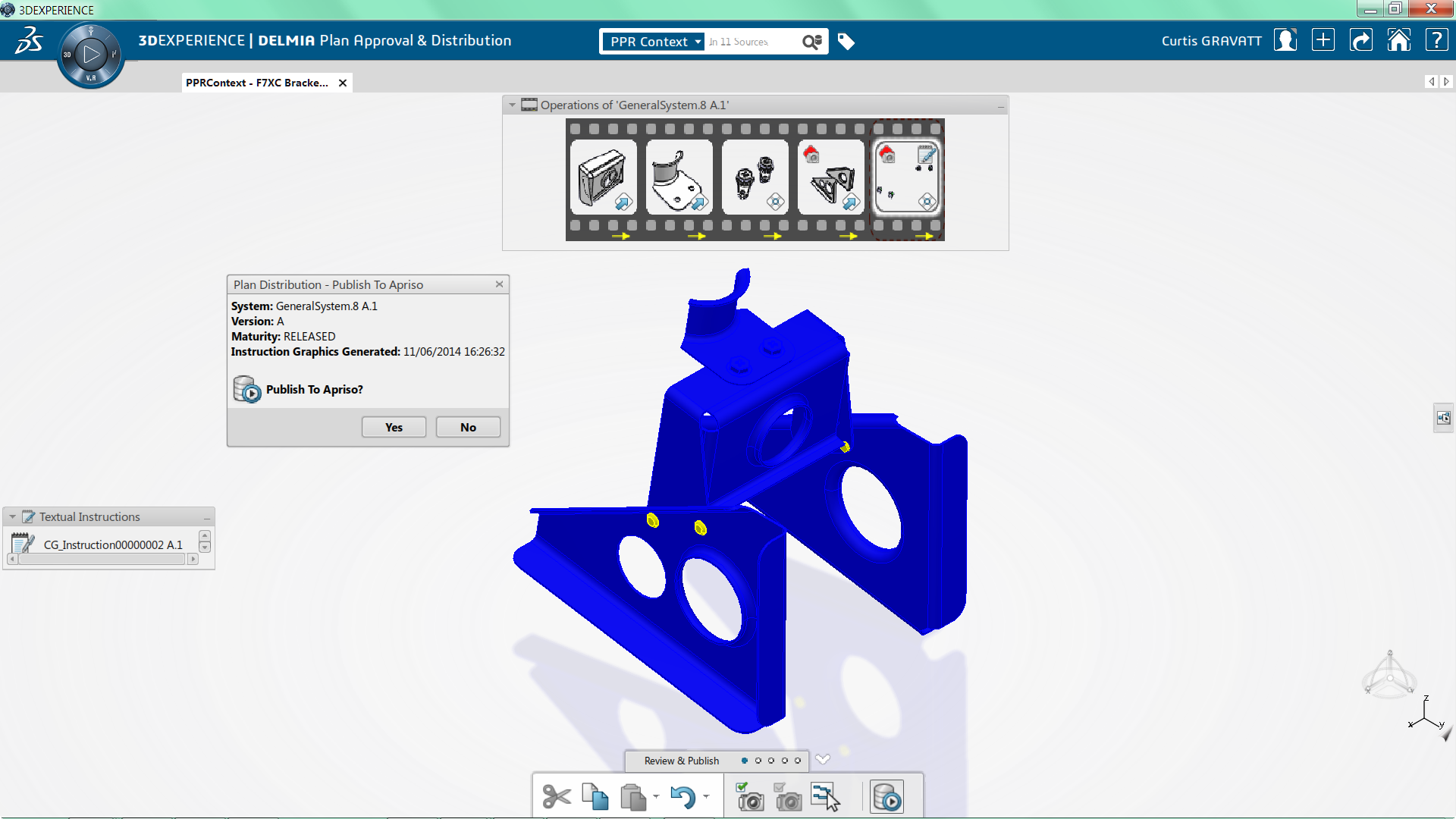
Task: Click the instruction list up stepper arrow
Action: (204, 536)
